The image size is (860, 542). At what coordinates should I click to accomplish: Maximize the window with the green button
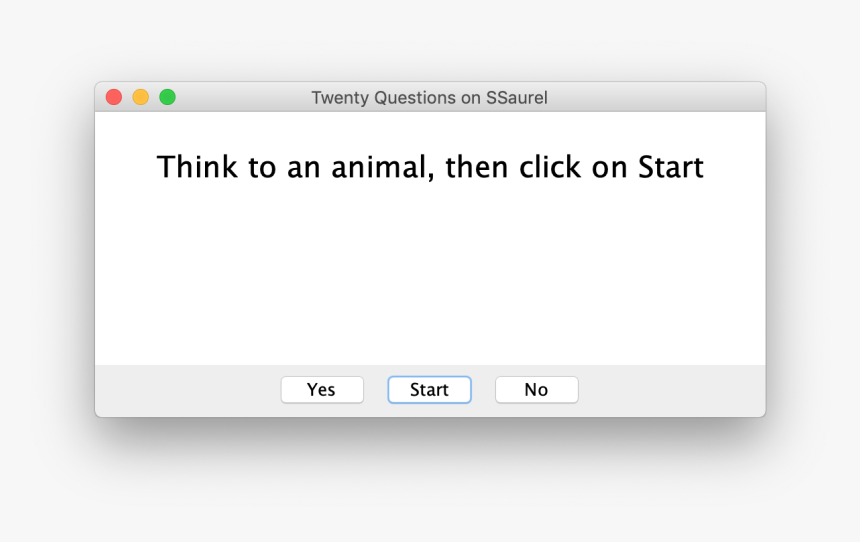click(x=168, y=97)
